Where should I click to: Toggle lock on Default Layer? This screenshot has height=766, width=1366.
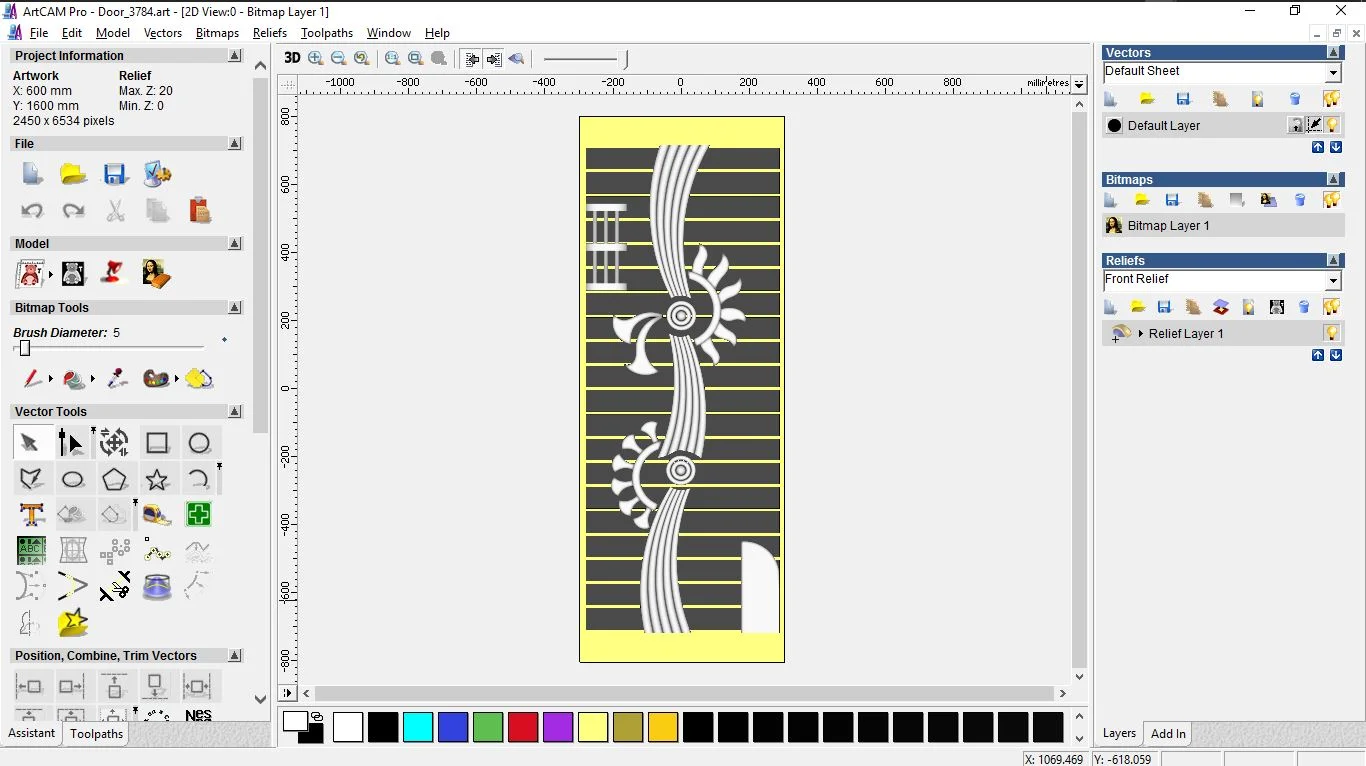(1296, 125)
